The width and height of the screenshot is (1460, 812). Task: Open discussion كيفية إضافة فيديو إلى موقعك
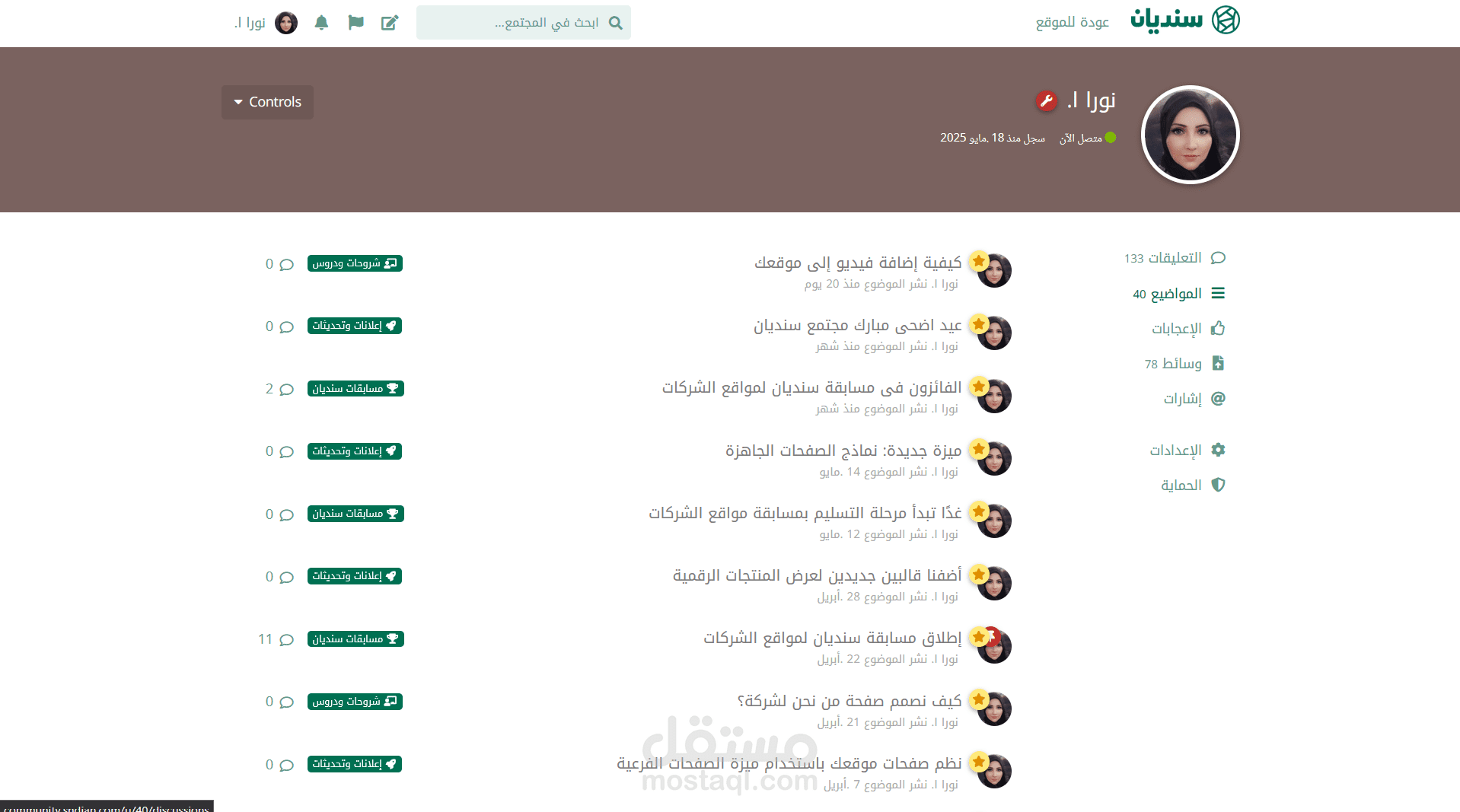coord(858,263)
